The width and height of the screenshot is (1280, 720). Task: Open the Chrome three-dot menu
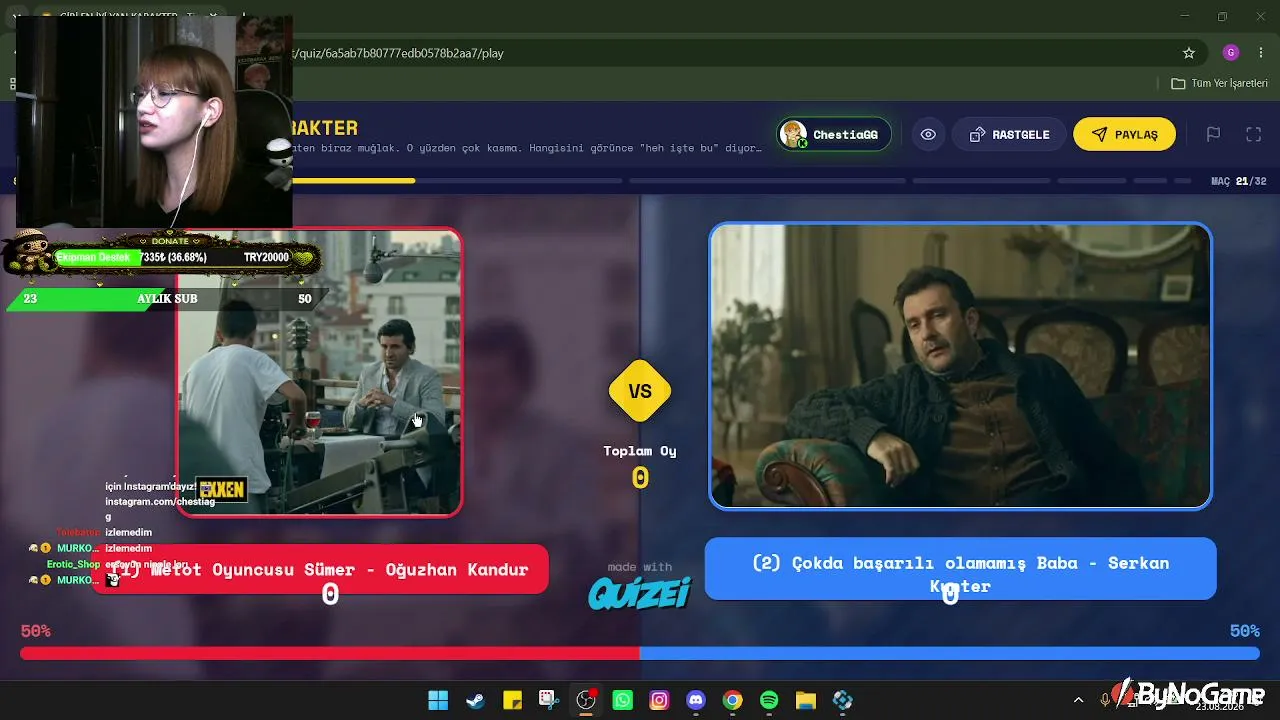pos(1261,53)
